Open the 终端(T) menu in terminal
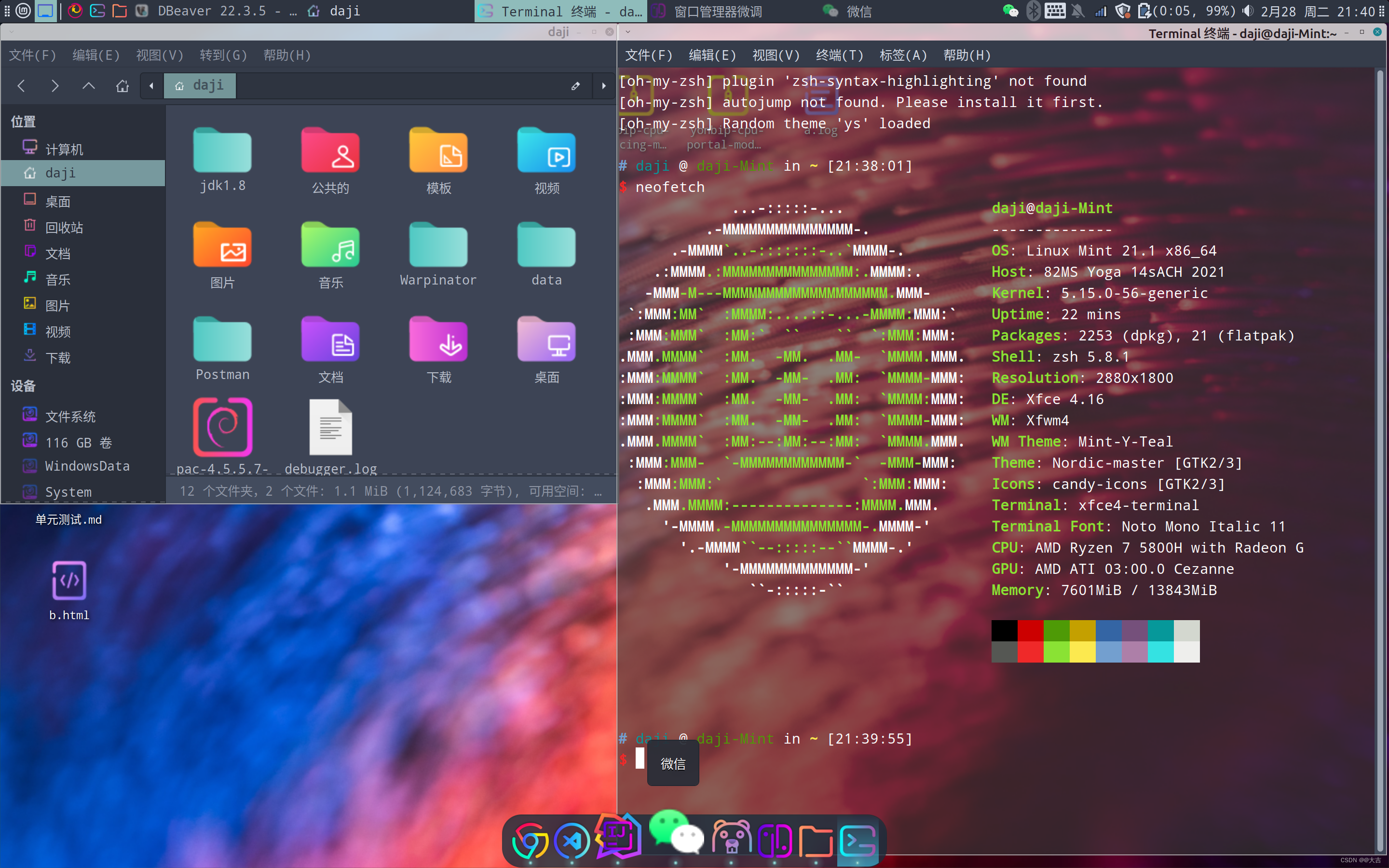Viewport: 1389px width, 868px height. [x=839, y=55]
